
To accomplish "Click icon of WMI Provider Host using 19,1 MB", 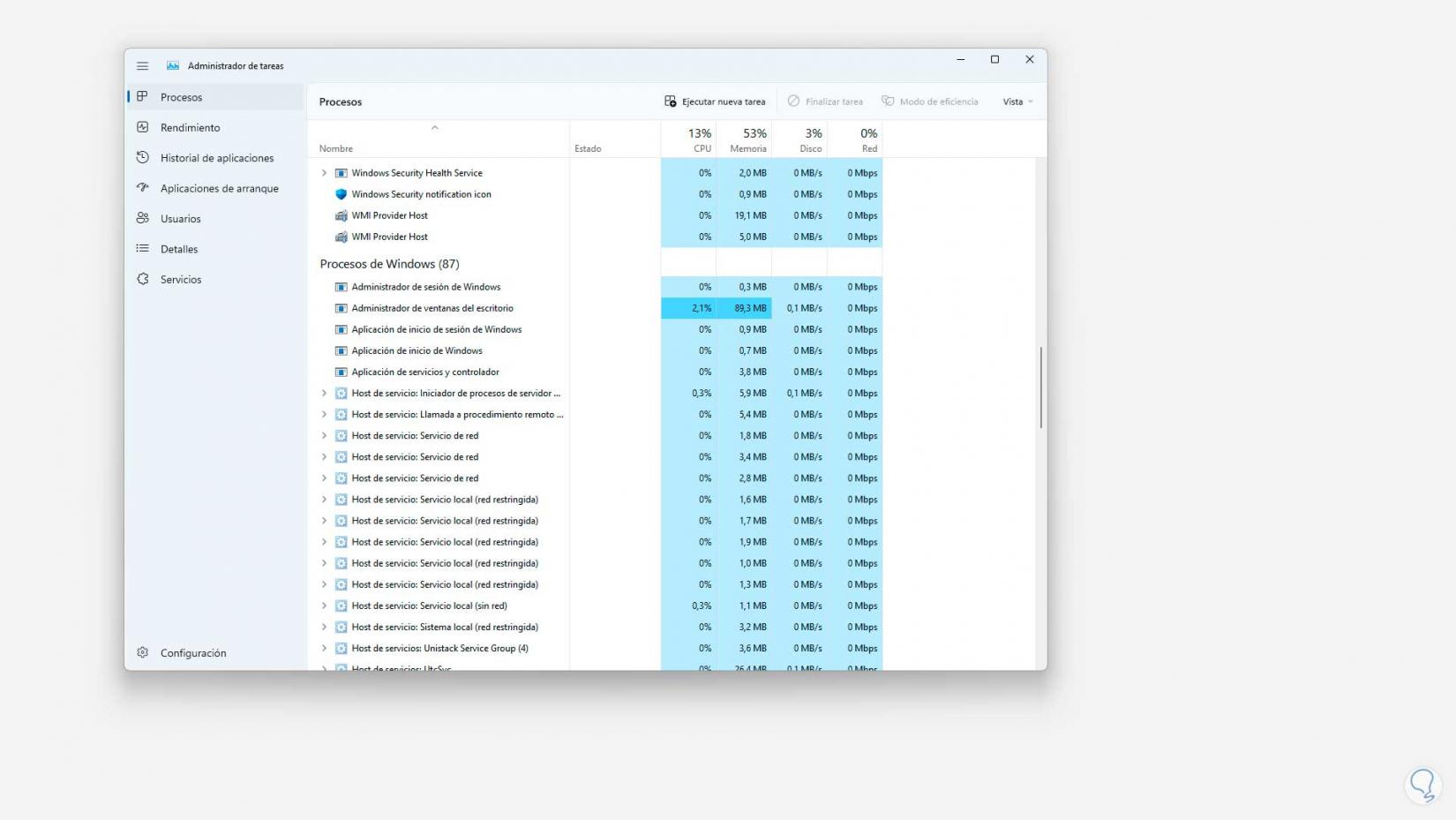I will [341, 215].
